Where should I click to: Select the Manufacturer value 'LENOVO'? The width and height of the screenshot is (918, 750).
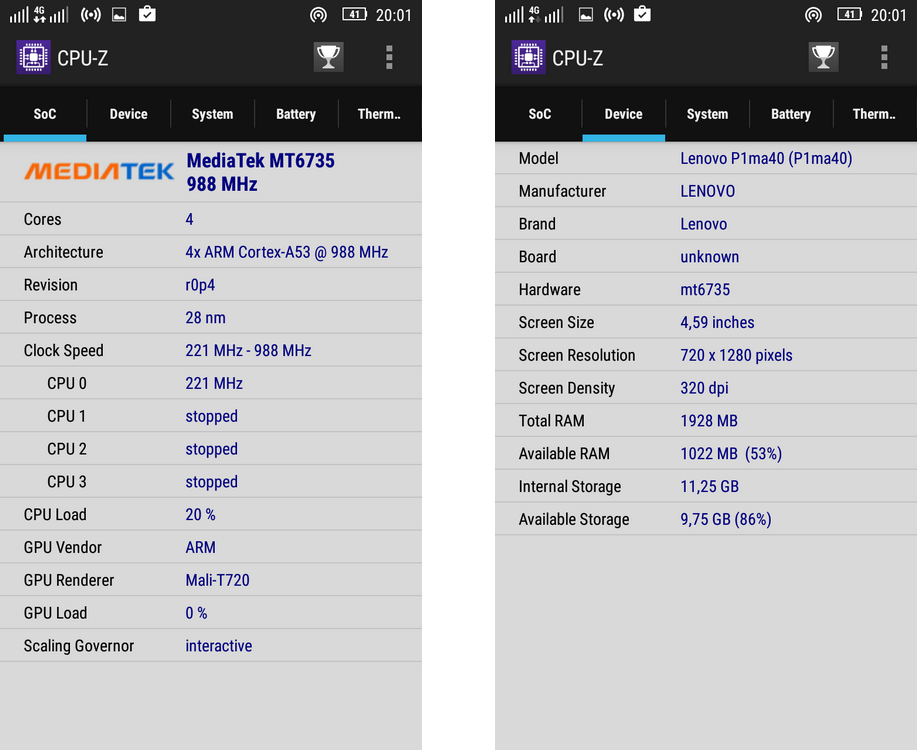(x=707, y=191)
